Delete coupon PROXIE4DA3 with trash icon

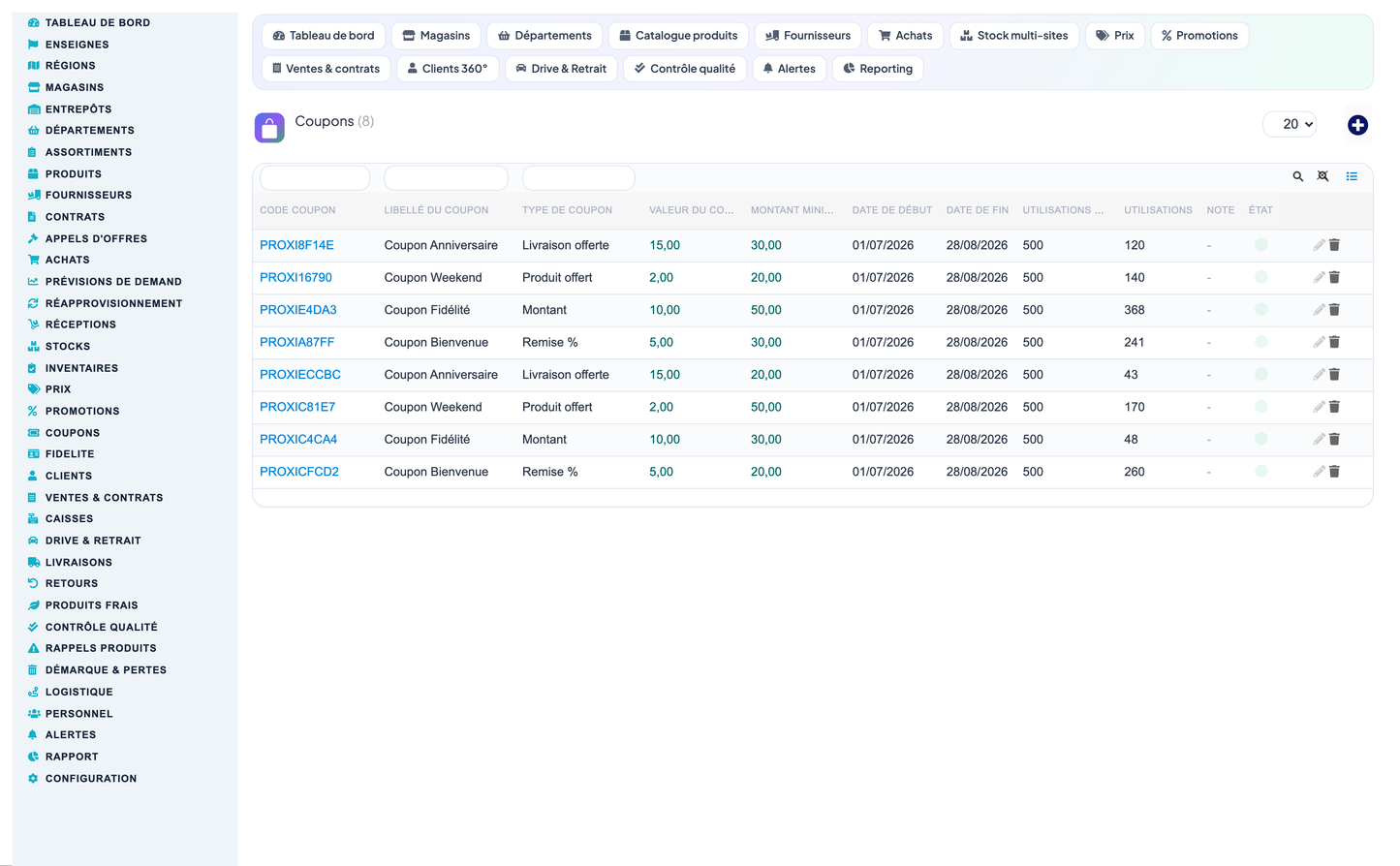pyautogui.click(x=1334, y=310)
